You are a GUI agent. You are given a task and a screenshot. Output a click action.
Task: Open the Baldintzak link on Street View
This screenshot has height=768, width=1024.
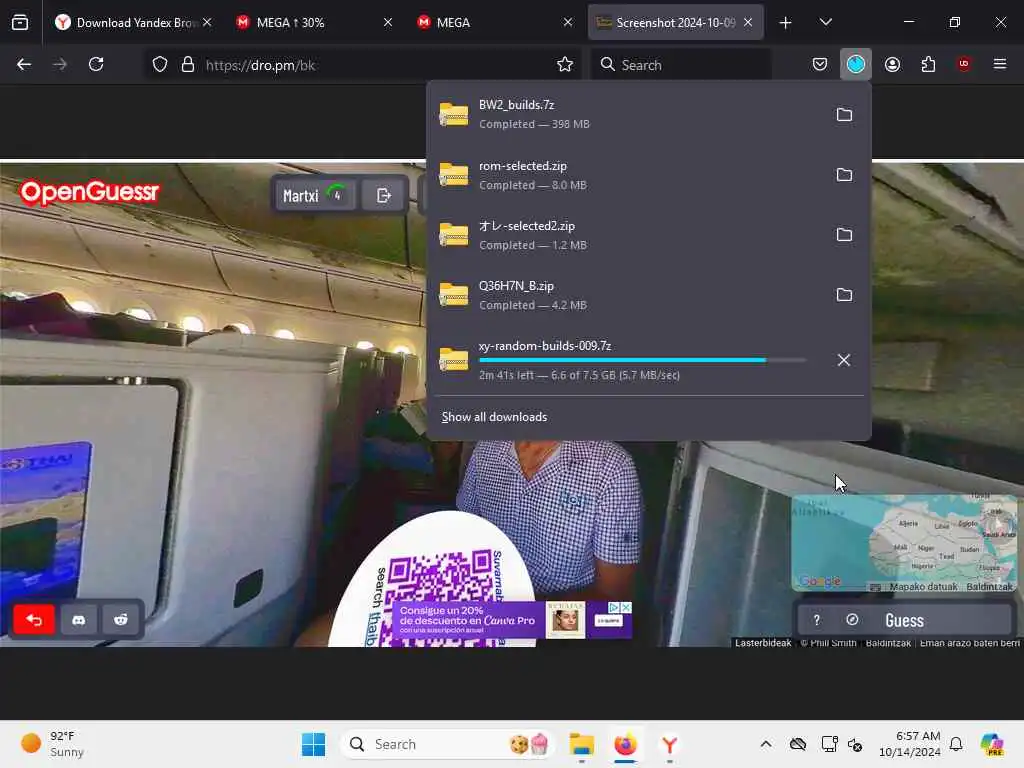[x=888, y=643]
